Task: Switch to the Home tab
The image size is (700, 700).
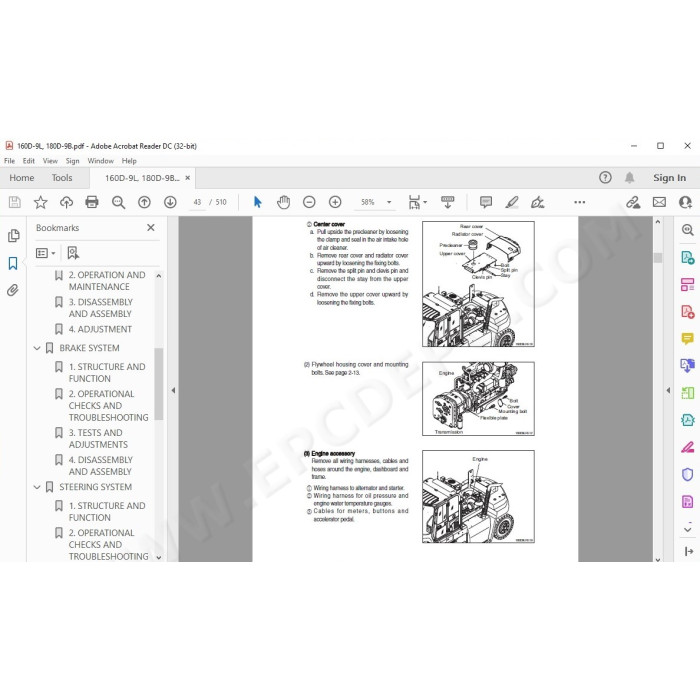Action: [x=21, y=178]
